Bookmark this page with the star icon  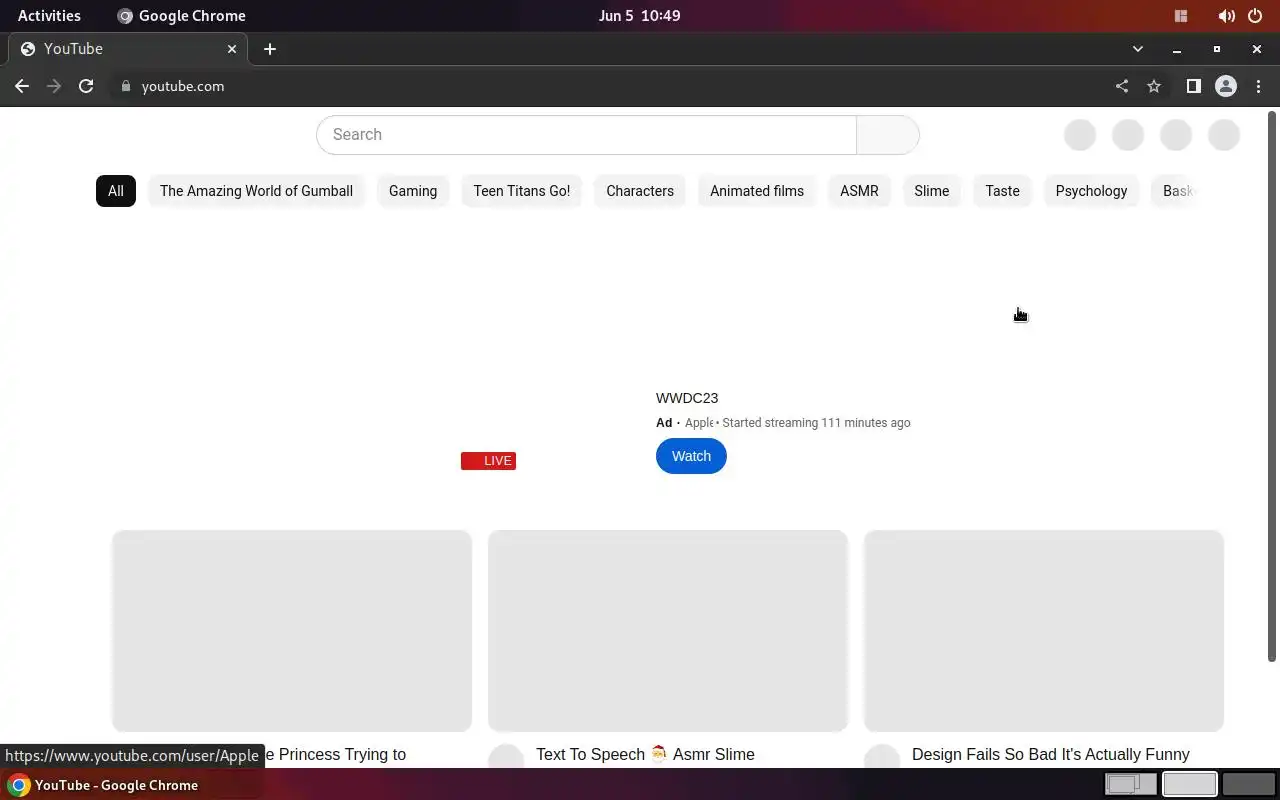[1154, 86]
